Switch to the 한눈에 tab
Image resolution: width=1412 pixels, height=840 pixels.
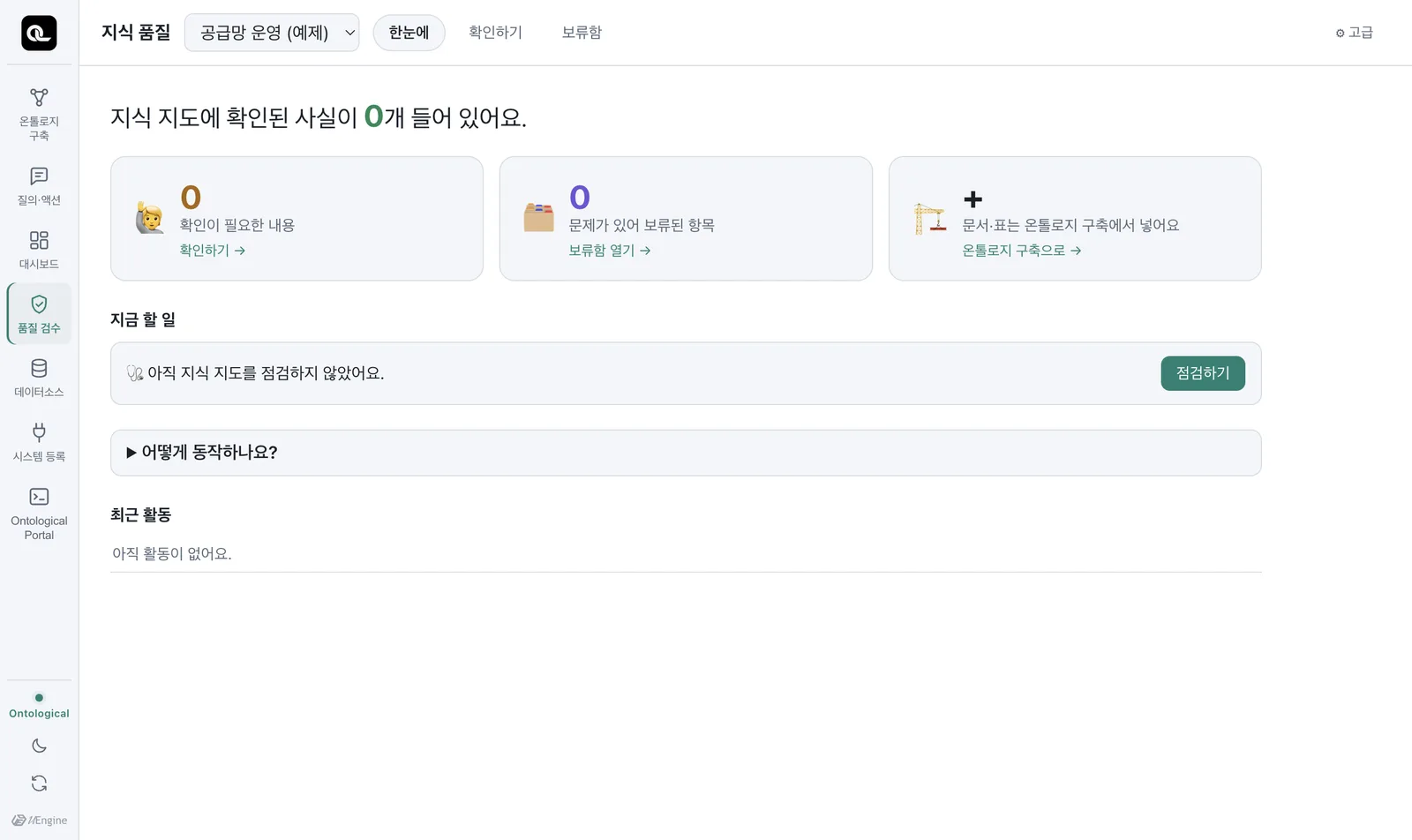[x=409, y=33]
